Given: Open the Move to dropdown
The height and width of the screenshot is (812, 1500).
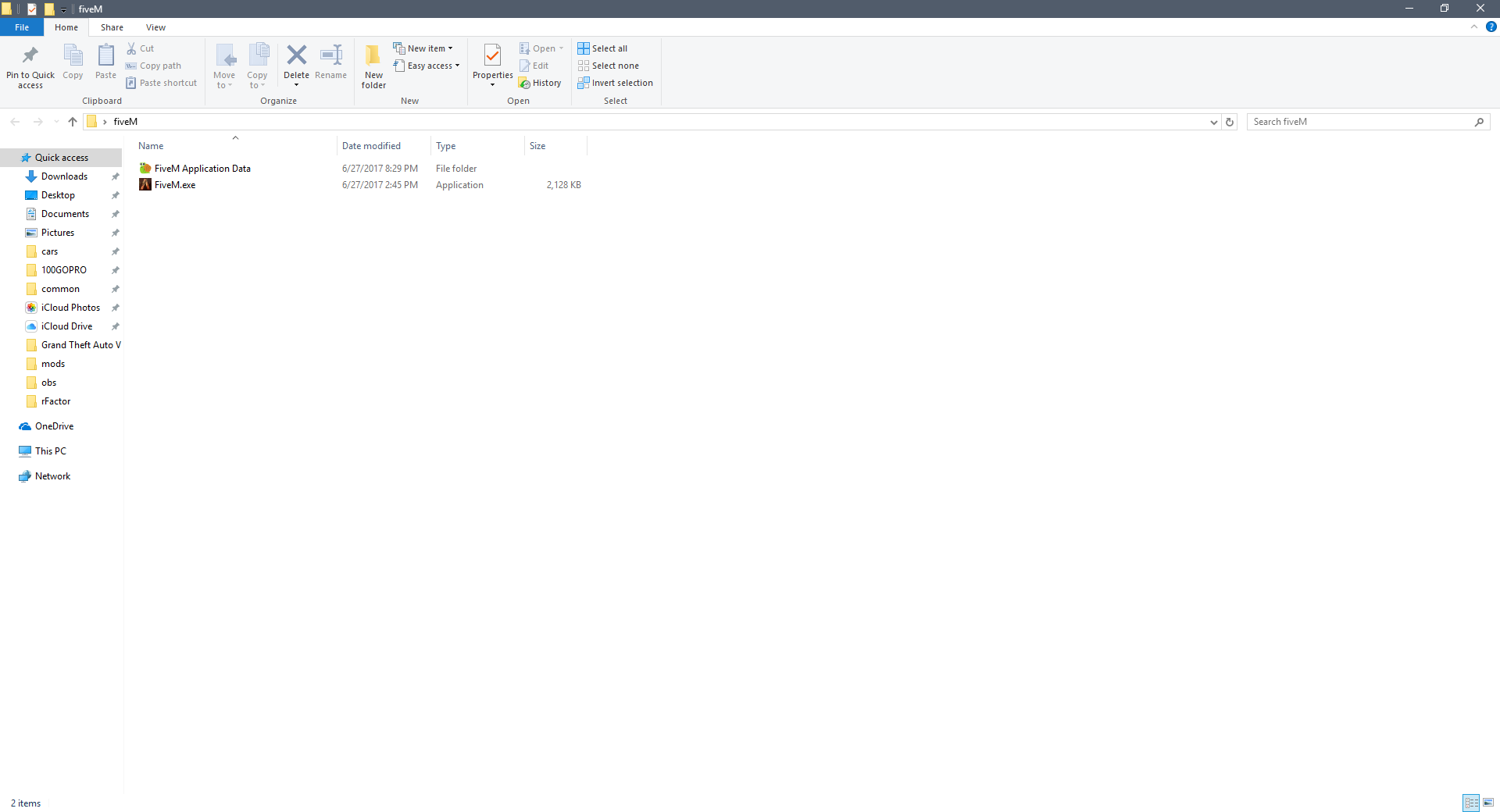Looking at the screenshot, I should click(224, 66).
